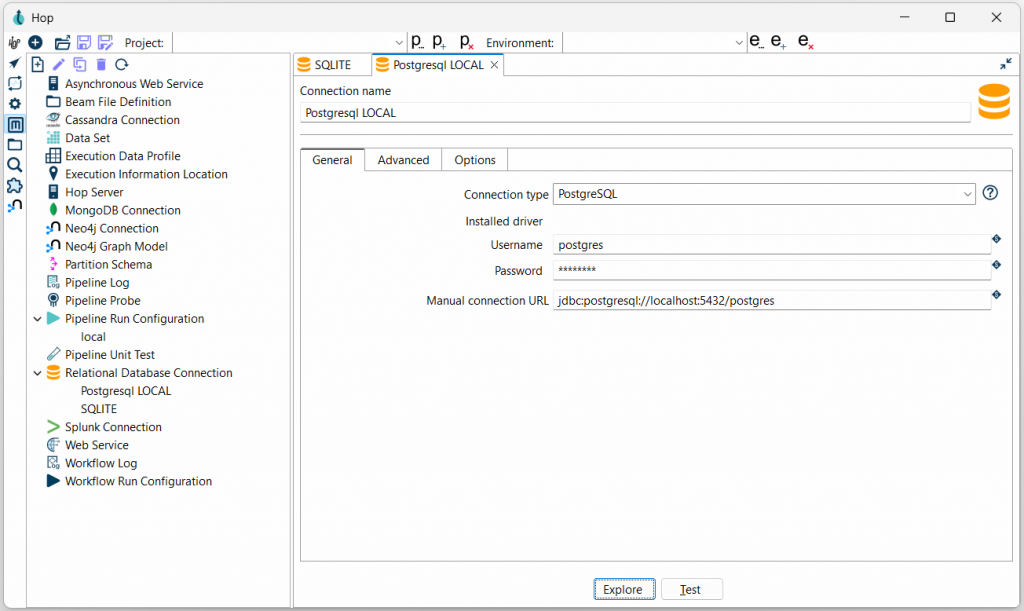
Task: Open the Metadata perspective in left sidebar
Action: click(14, 125)
